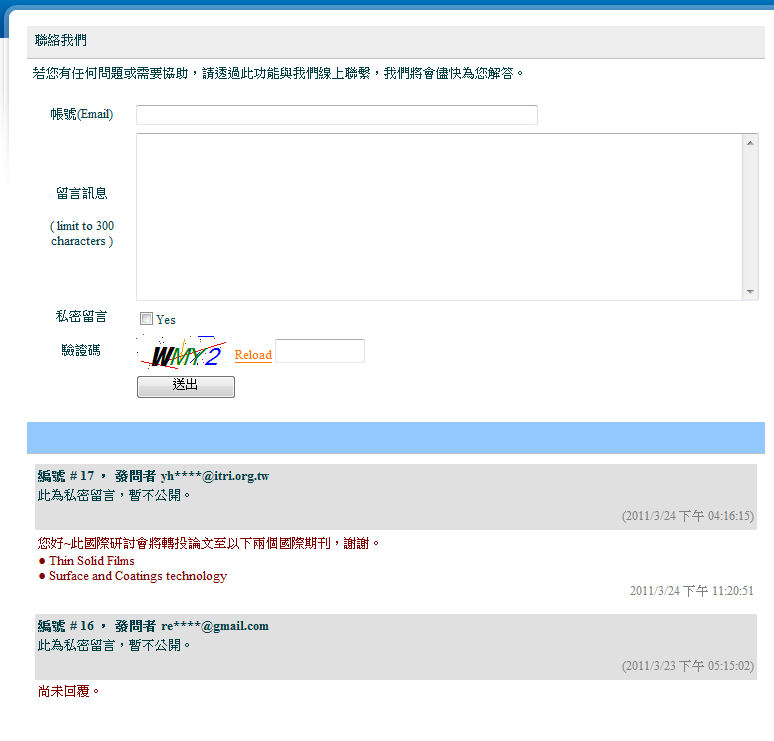Click the 聯絡我們 section header
The width and height of the screenshot is (774, 741).
point(61,41)
